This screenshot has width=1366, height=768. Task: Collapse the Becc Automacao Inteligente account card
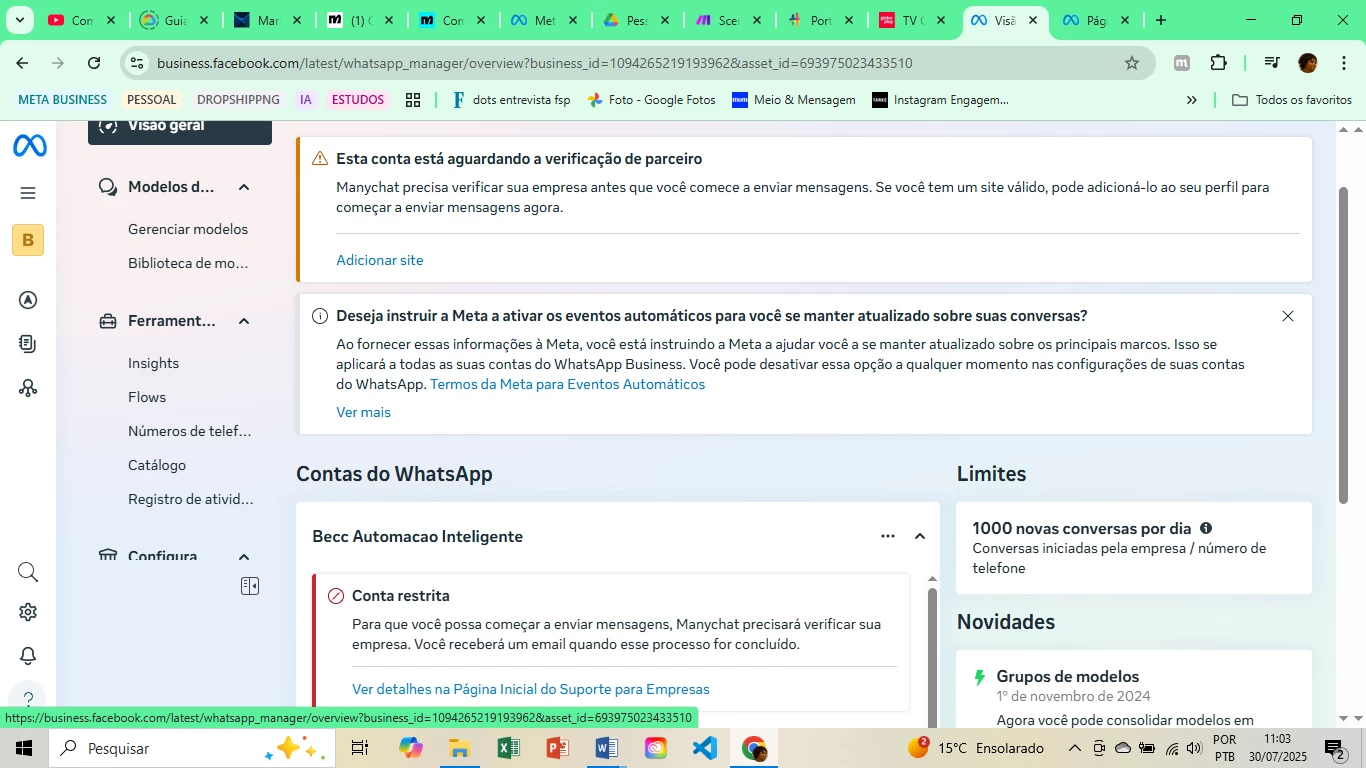[x=920, y=536]
